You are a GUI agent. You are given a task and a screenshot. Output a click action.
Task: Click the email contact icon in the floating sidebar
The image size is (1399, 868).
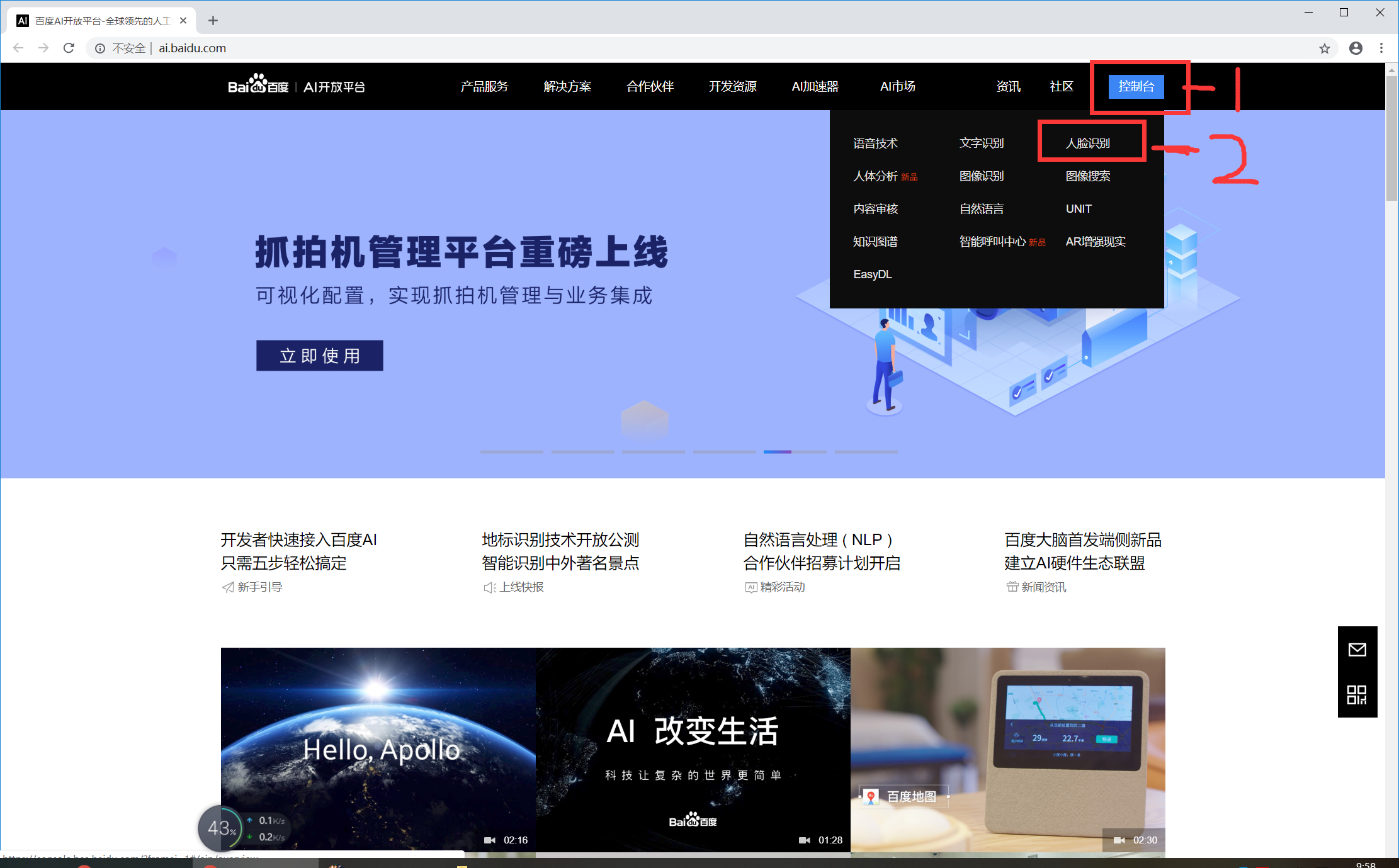click(1357, 650)
